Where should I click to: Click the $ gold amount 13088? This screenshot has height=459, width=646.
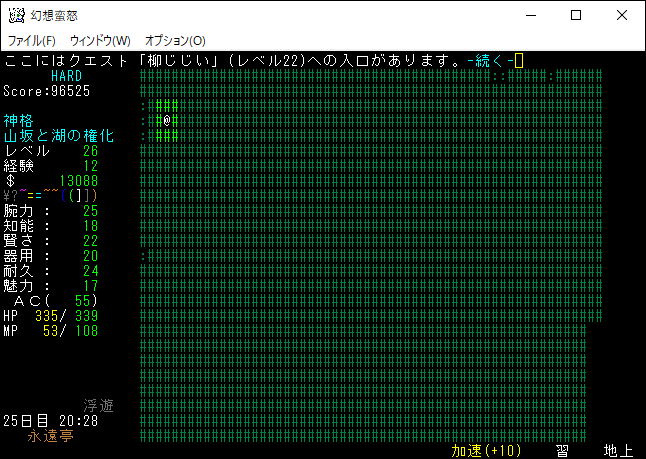78,181
